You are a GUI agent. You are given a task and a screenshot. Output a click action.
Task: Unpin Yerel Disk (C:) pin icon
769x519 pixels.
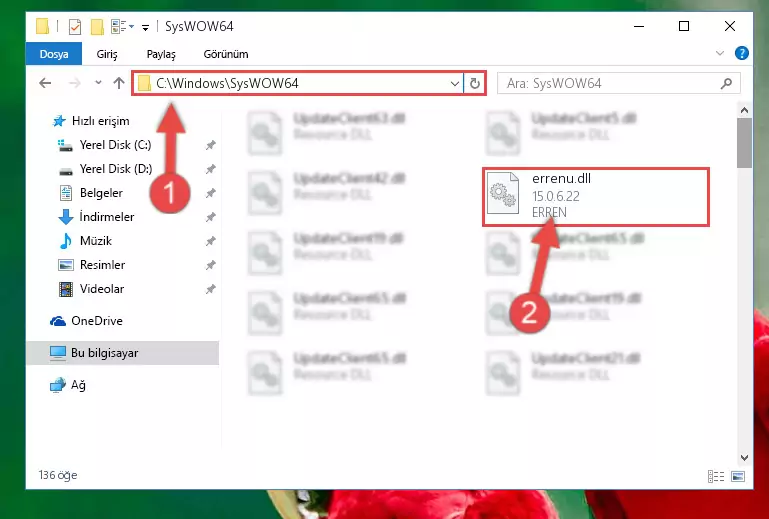tap(210, 145)
